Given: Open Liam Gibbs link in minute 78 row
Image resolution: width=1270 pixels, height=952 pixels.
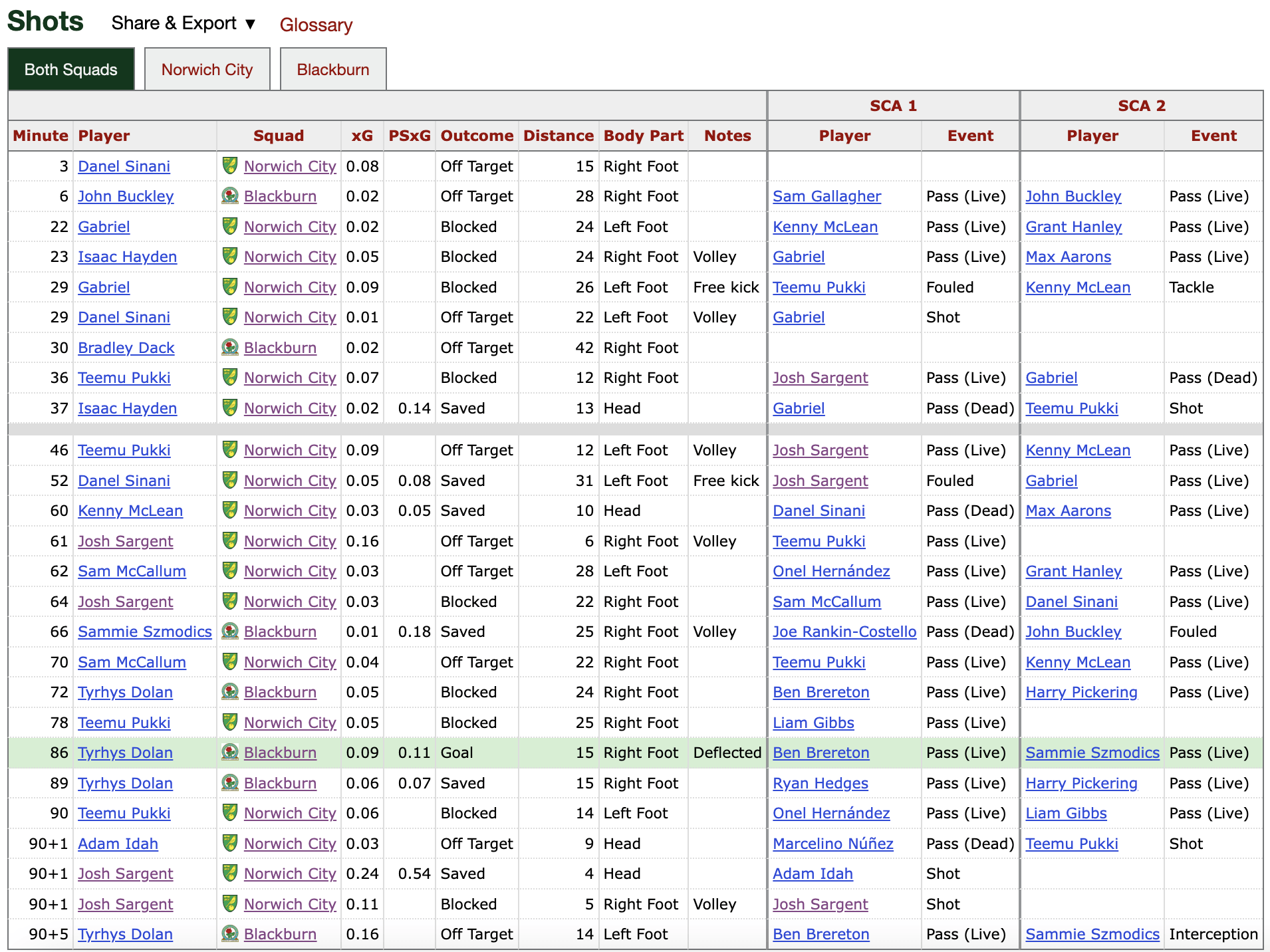Looking at the screenshot, I should coord(813,723).
